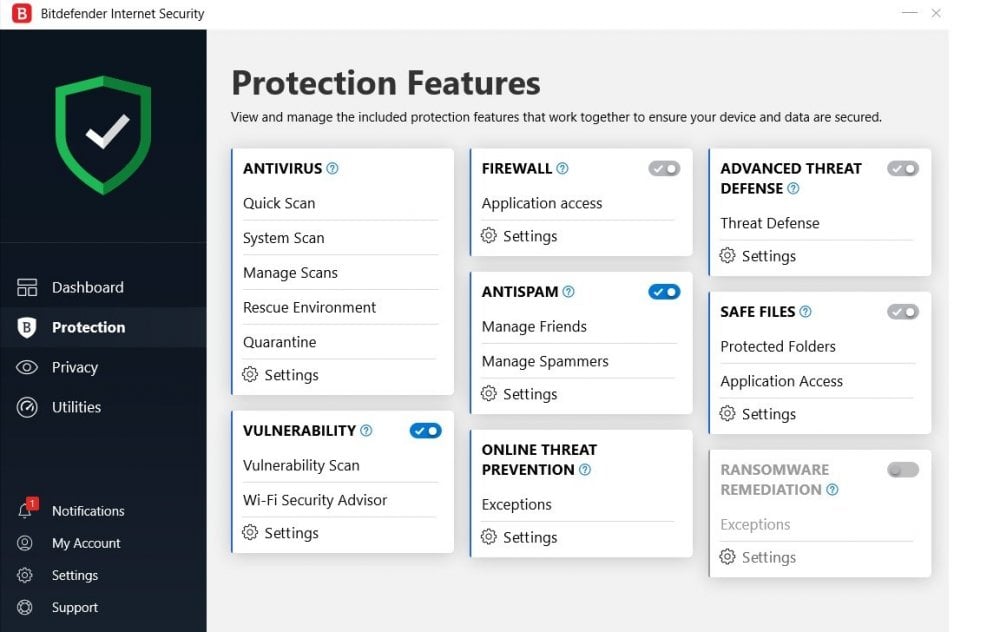The height and width of the screenshot is (632, 1000).
Task: Click gear icon in Firewall card
Action: tap(489, 235)
